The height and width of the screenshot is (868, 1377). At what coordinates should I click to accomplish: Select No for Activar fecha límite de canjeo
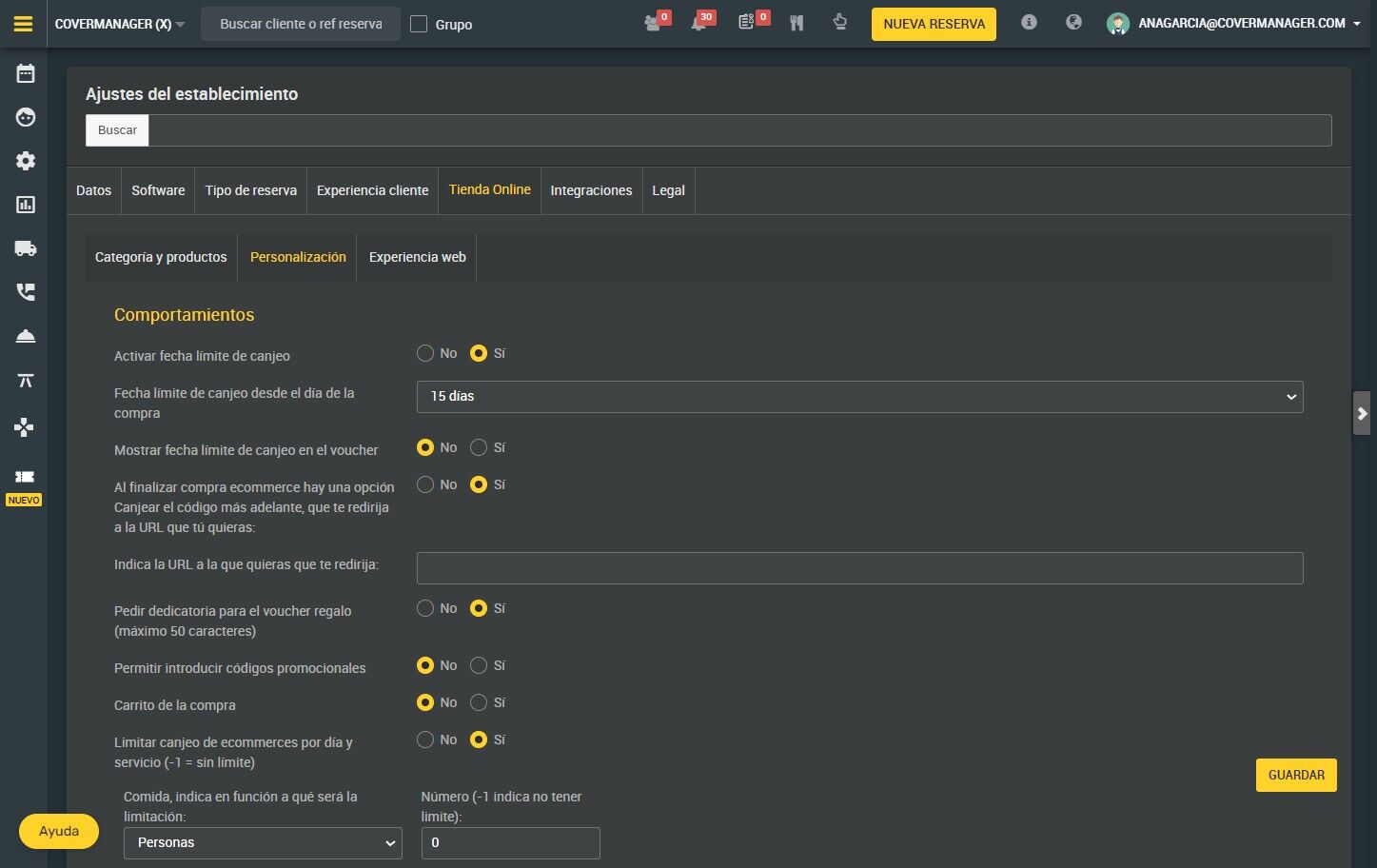coord(425,353)
